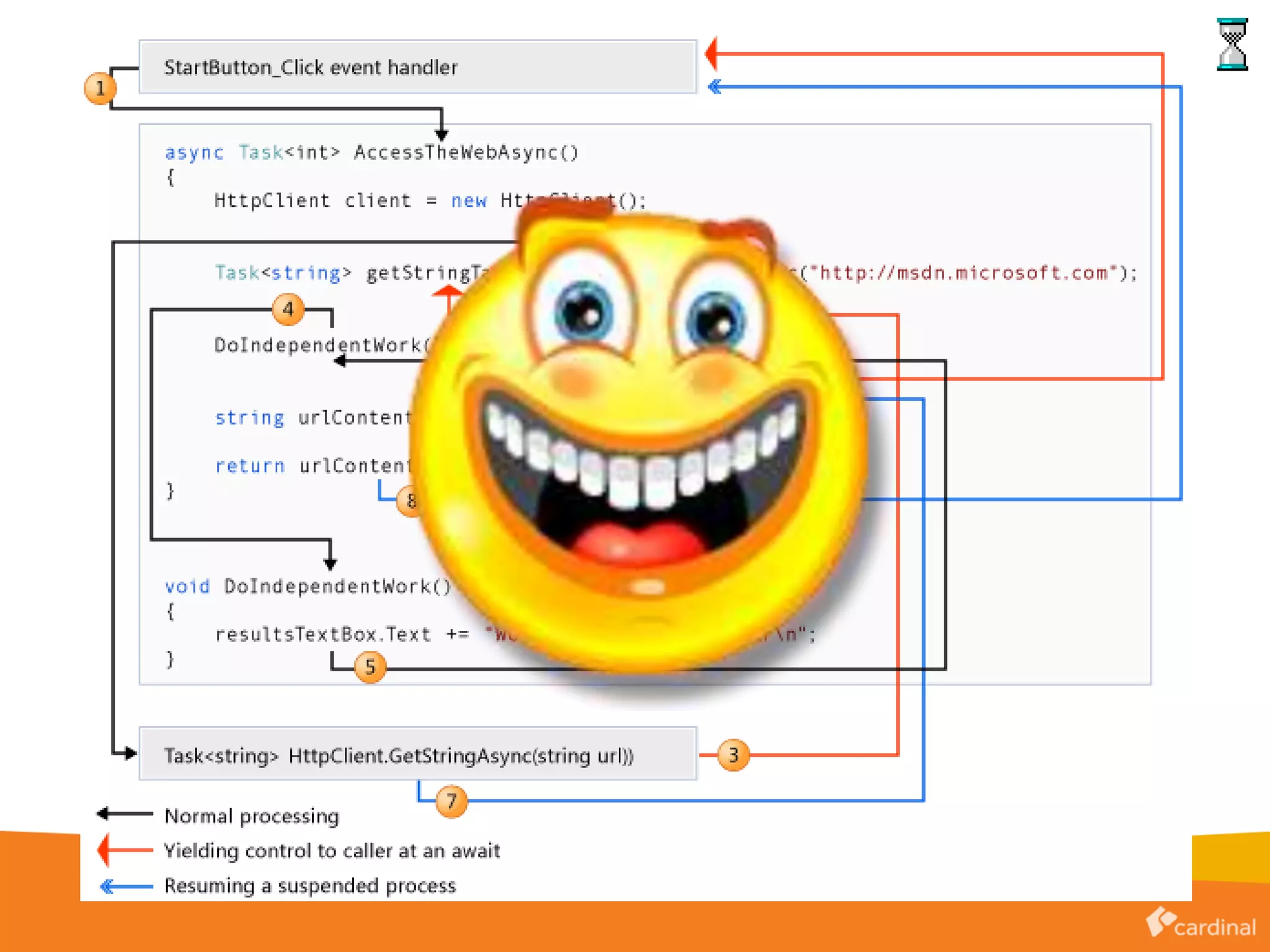Click the orange step 5 circle
The image size is (1270, 952).
(370, 667)
